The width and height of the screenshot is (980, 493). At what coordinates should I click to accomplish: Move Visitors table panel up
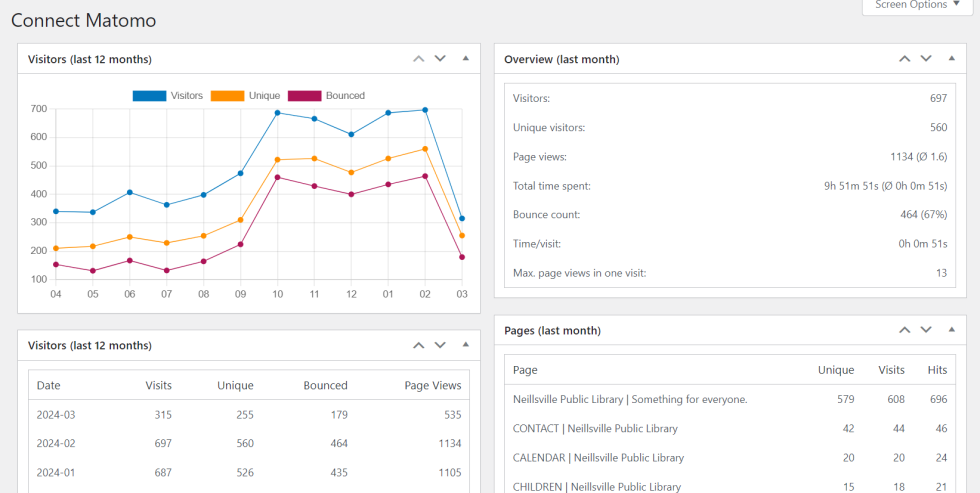(x=419, y=345)
